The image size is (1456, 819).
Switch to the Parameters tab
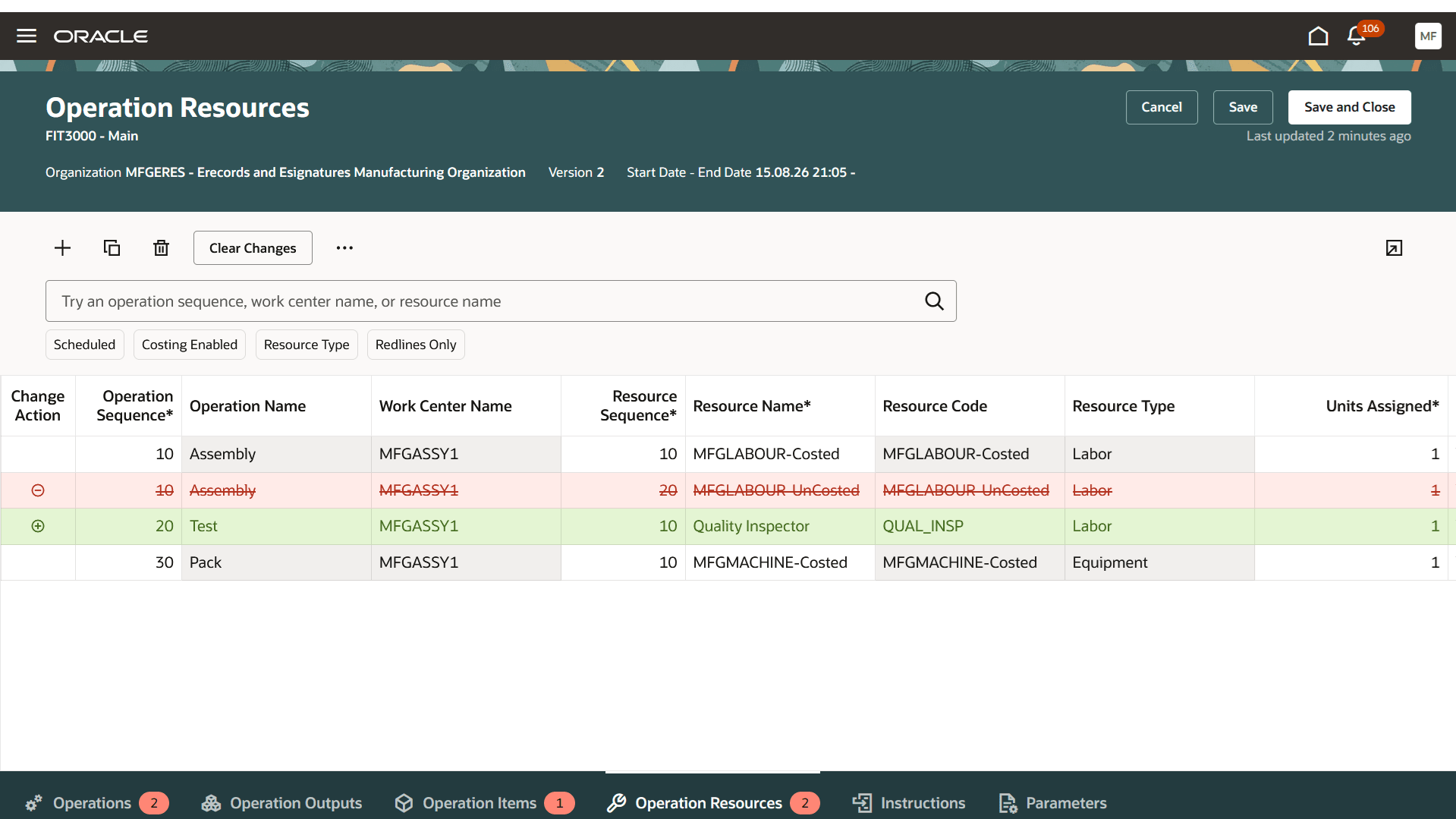1052,803
